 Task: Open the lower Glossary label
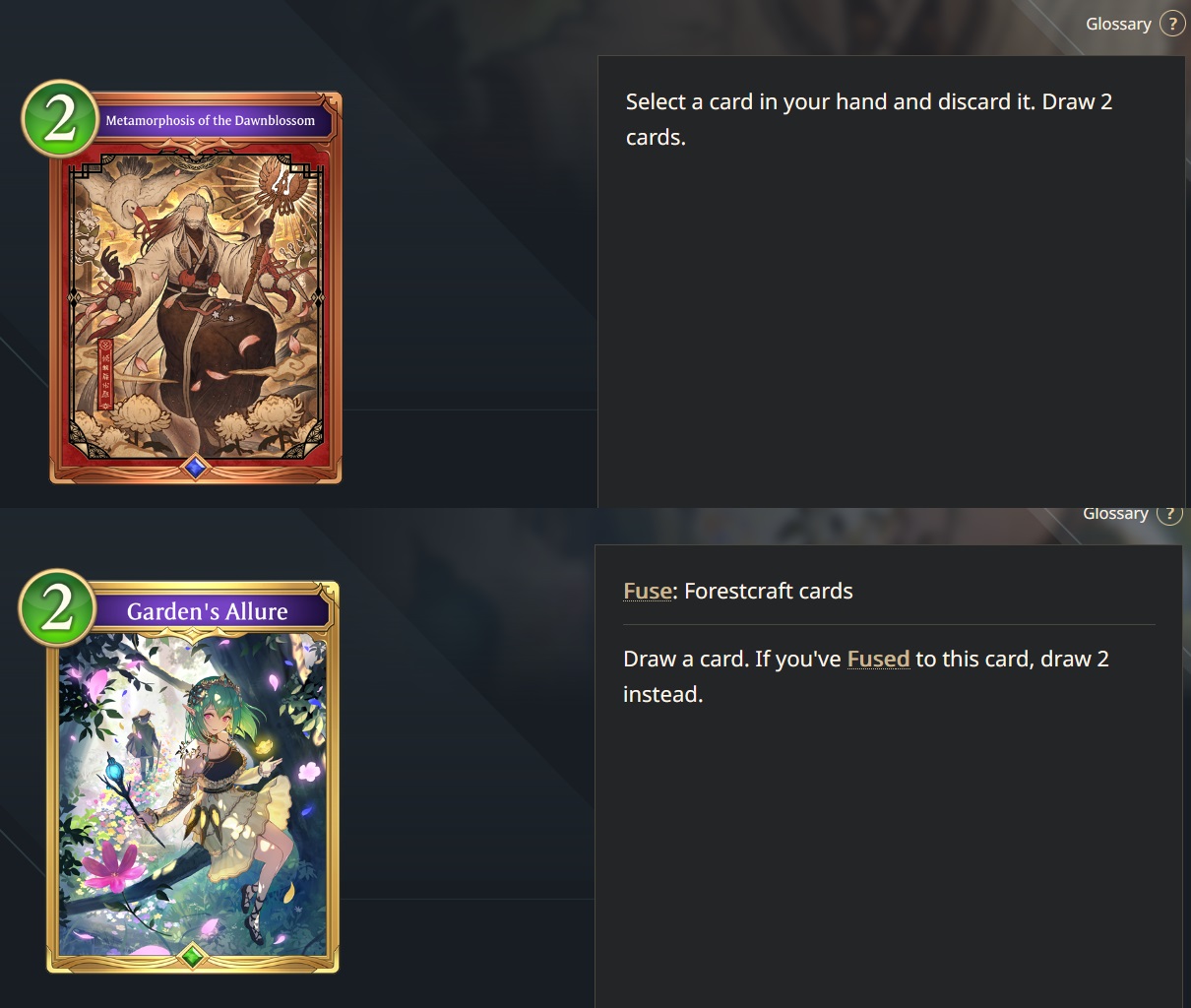1115,513
